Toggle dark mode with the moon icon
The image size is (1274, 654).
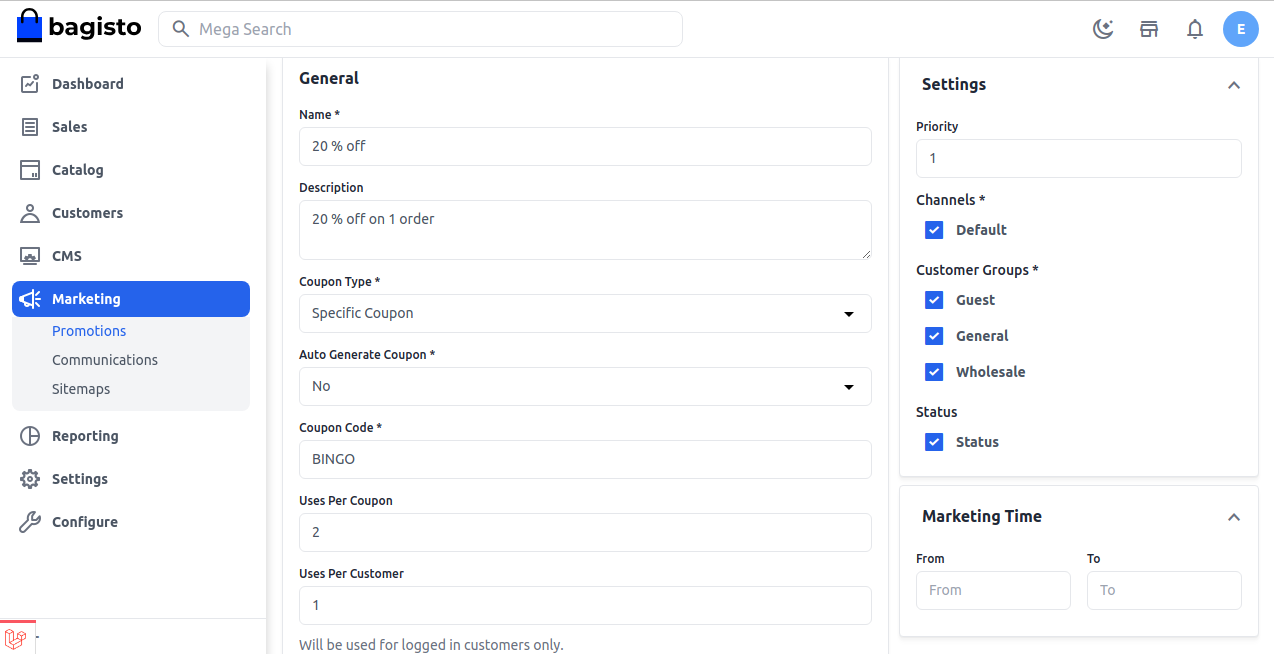point(1103,29)
